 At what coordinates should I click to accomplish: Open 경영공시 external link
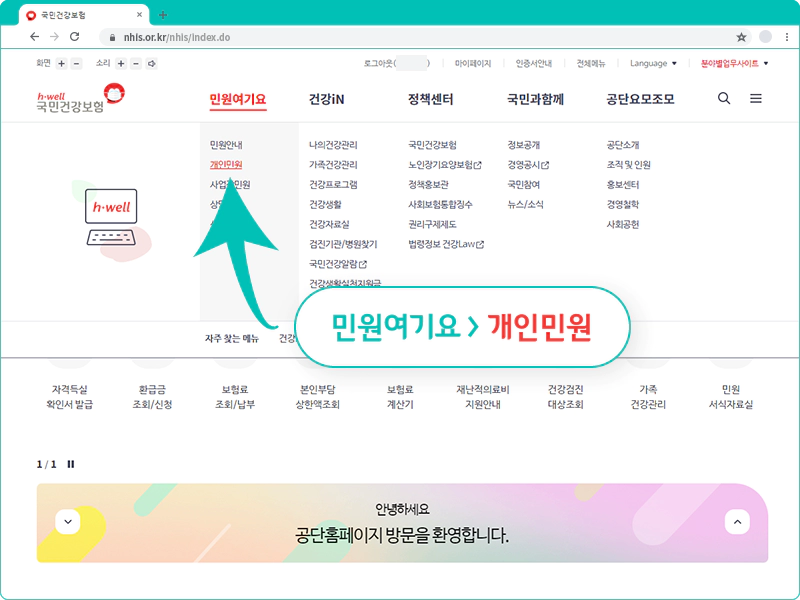[x=528, y=165]
